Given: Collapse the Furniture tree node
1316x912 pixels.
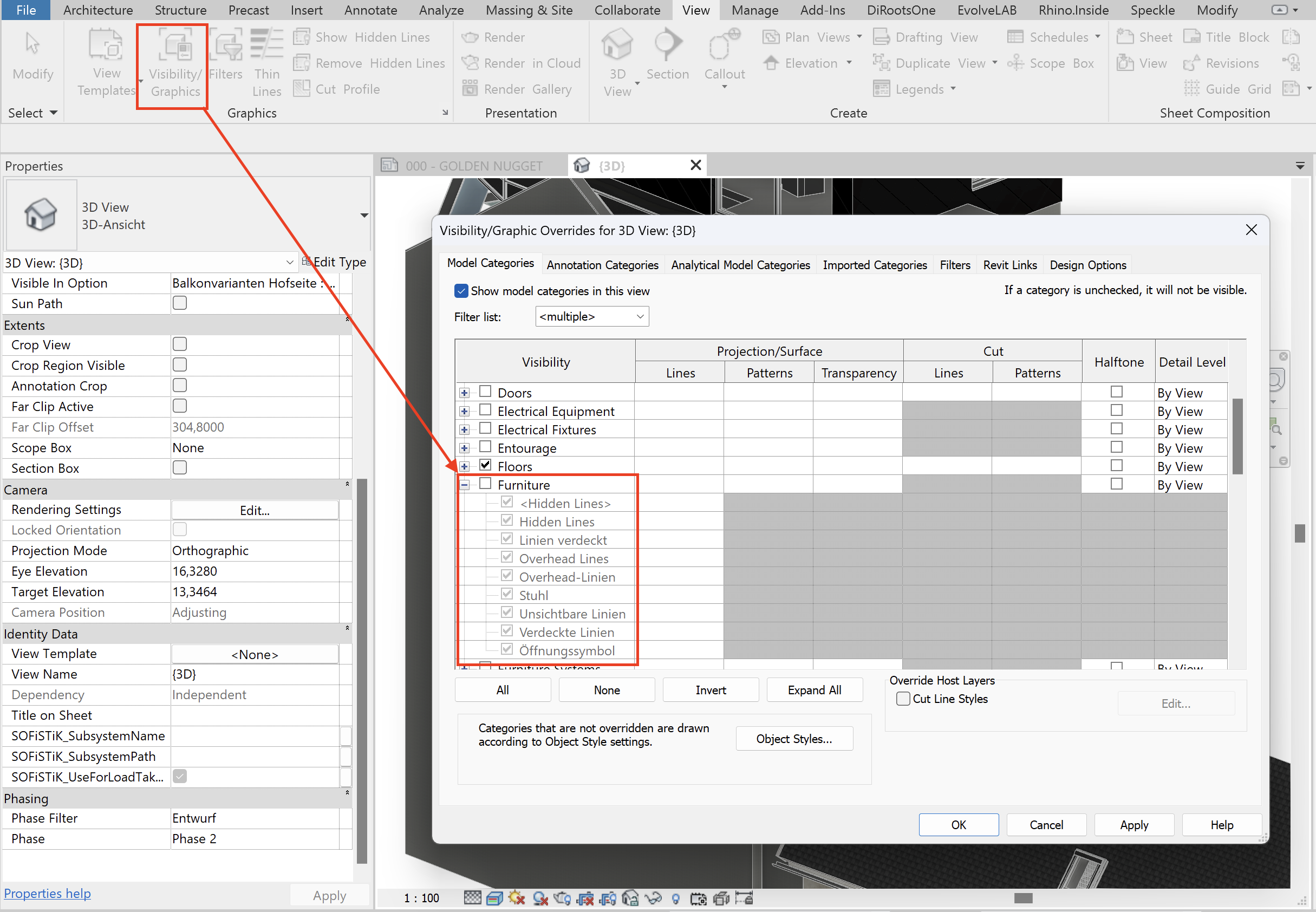Looking at the screenshot, I should click(x=465, y=485).
